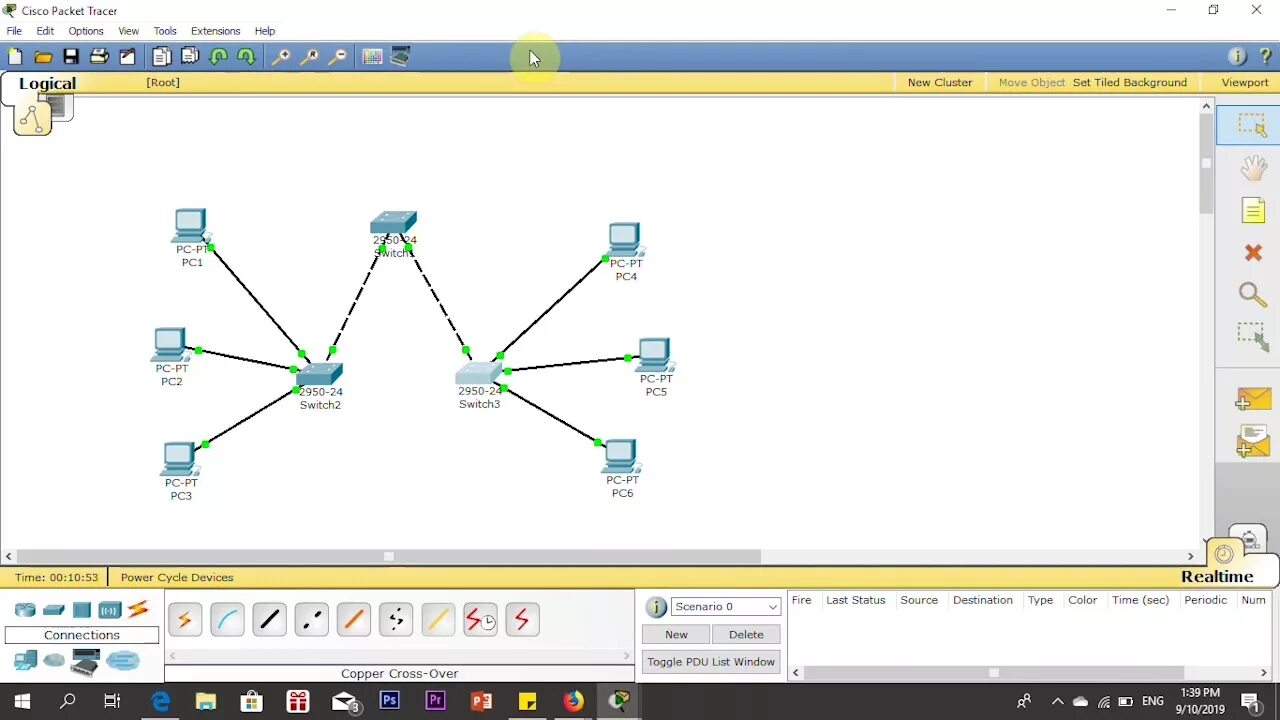The height and width of the screenshot is (720, 1280).
Task: Click Set Tiled Background button
Action: 1129,82
